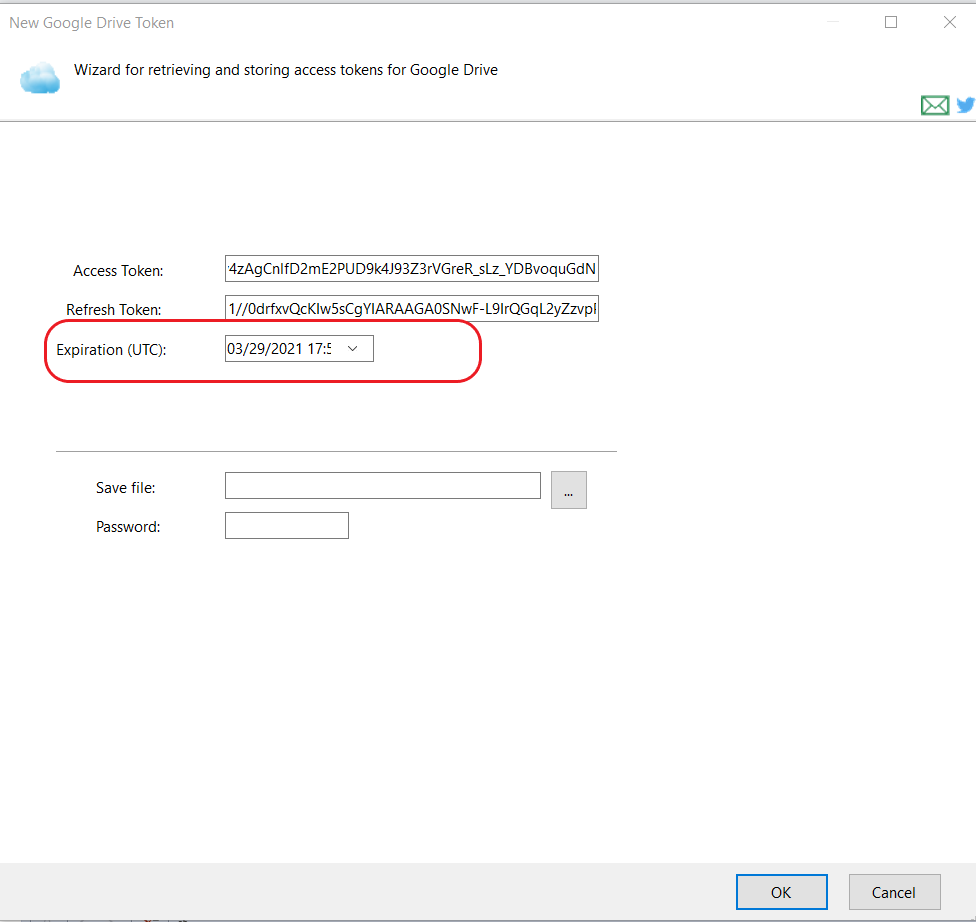
Task: Click the wizard description heading text
Action: [286, 70]
